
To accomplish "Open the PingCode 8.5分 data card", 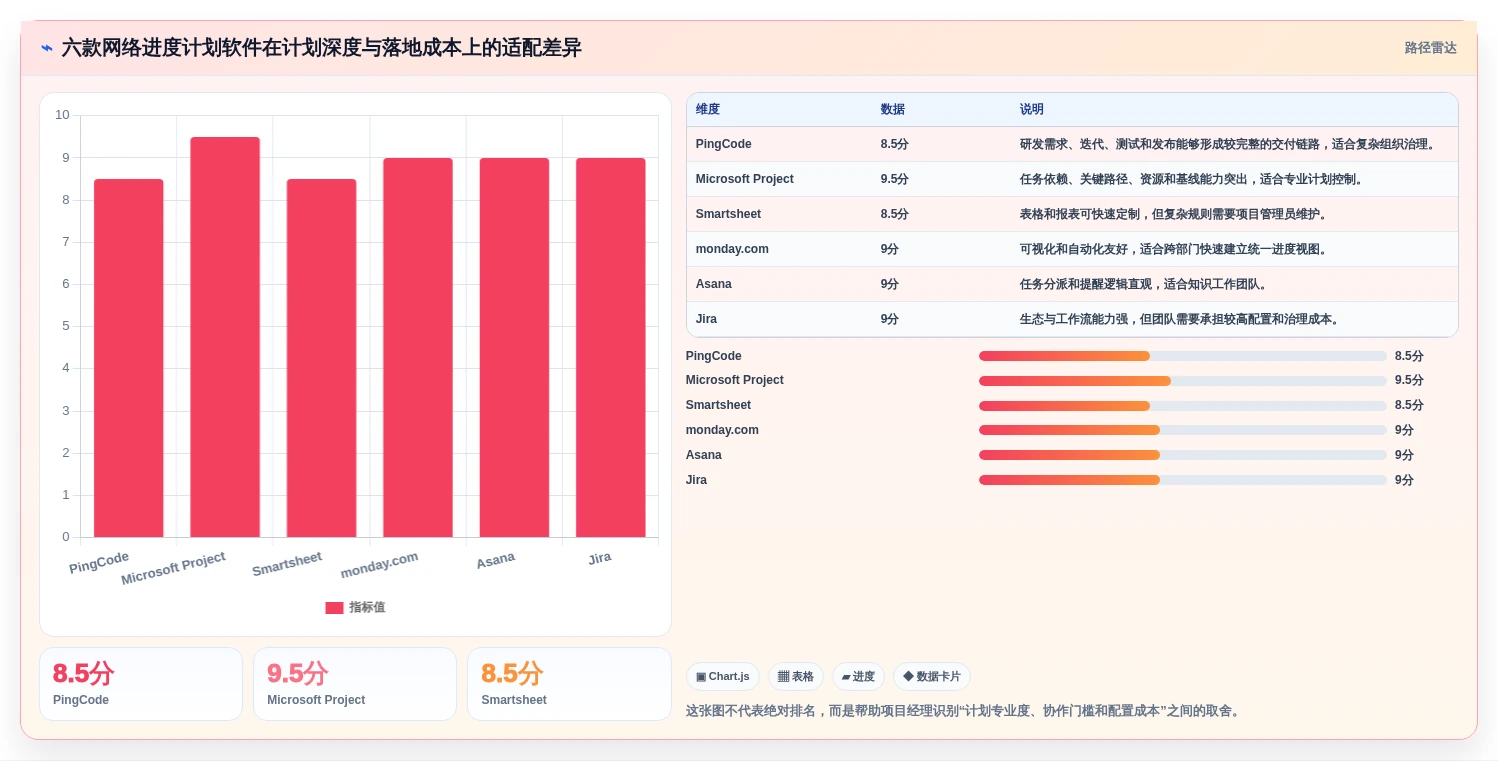I will point(141,684).
